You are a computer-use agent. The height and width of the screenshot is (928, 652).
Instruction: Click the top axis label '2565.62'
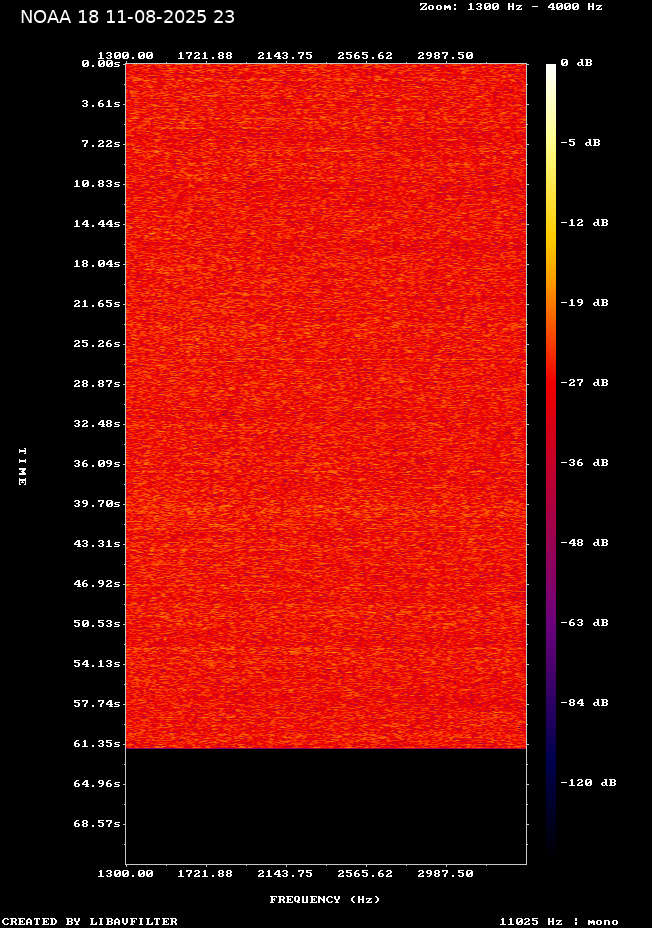tap(365, 56)
